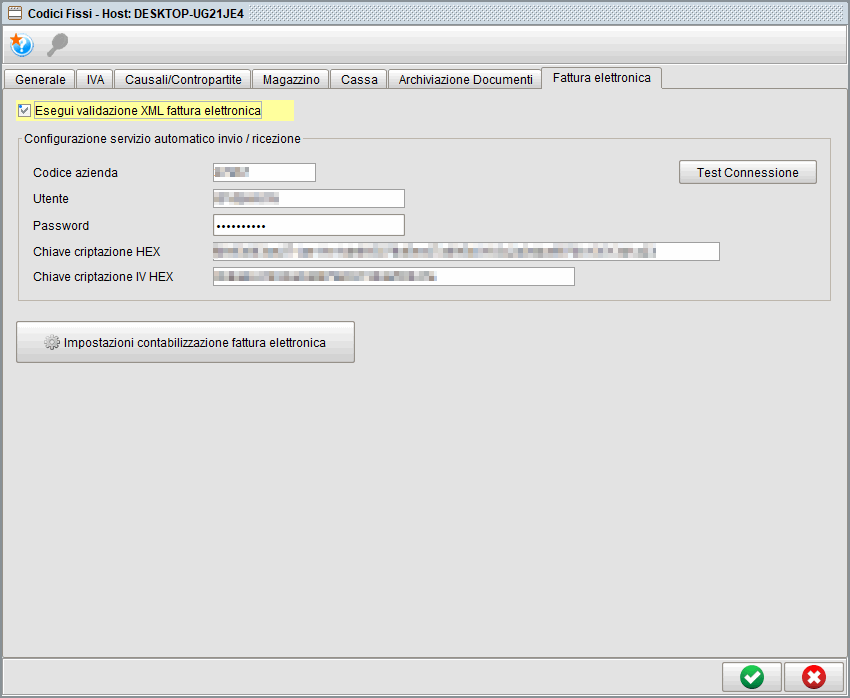
Task: Select the Causali/Contropartite tab
Action: 183,79
